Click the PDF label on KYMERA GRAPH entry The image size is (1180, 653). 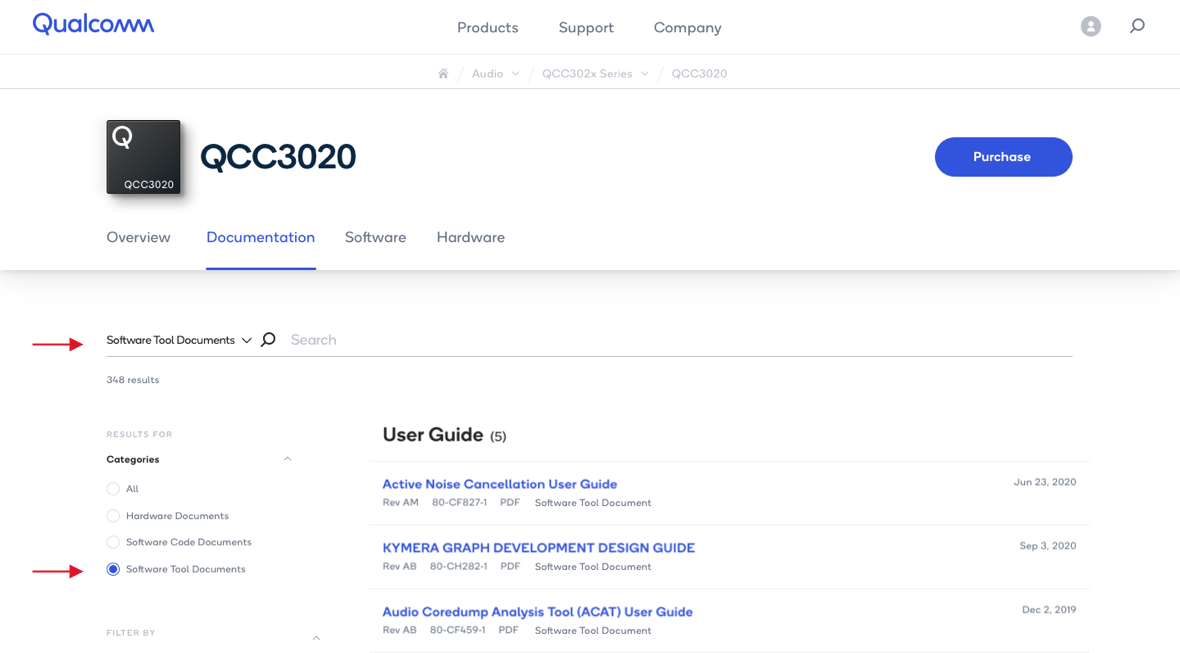(510, 566)
